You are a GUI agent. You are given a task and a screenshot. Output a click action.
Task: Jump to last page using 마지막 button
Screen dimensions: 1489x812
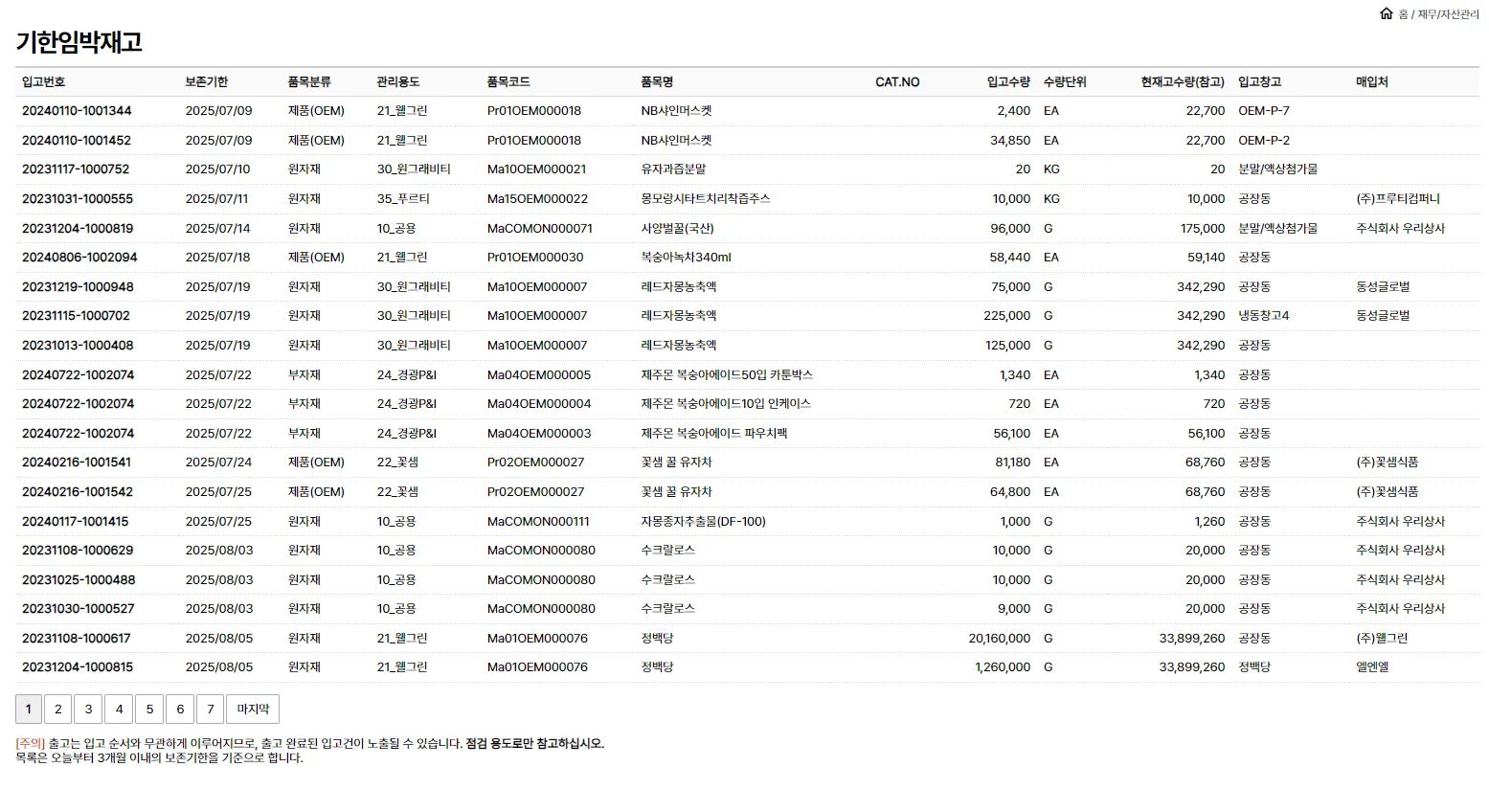[253, 709]
